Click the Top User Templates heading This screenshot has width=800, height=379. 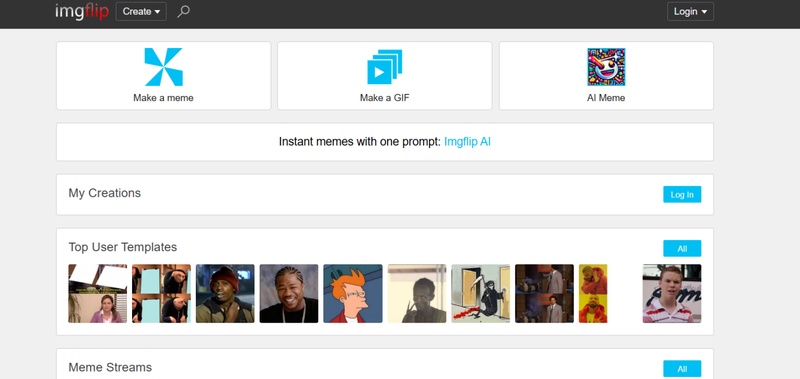[x=123, y=247]
